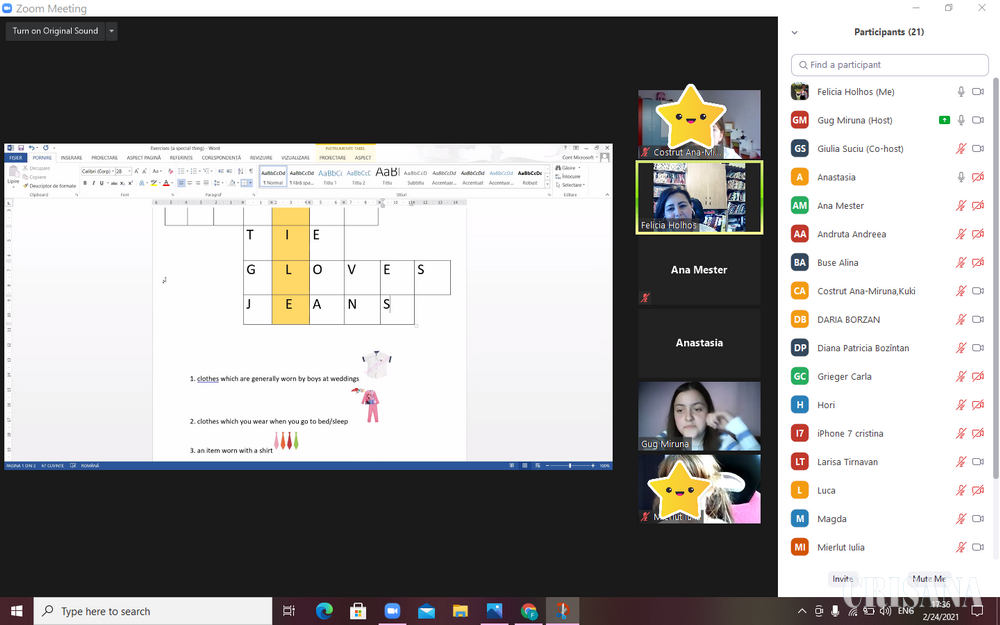This screenshot has width=1000, height=625.
Task: Open Microsoft Store taskbar icon
Action: (x=358, y=611)
